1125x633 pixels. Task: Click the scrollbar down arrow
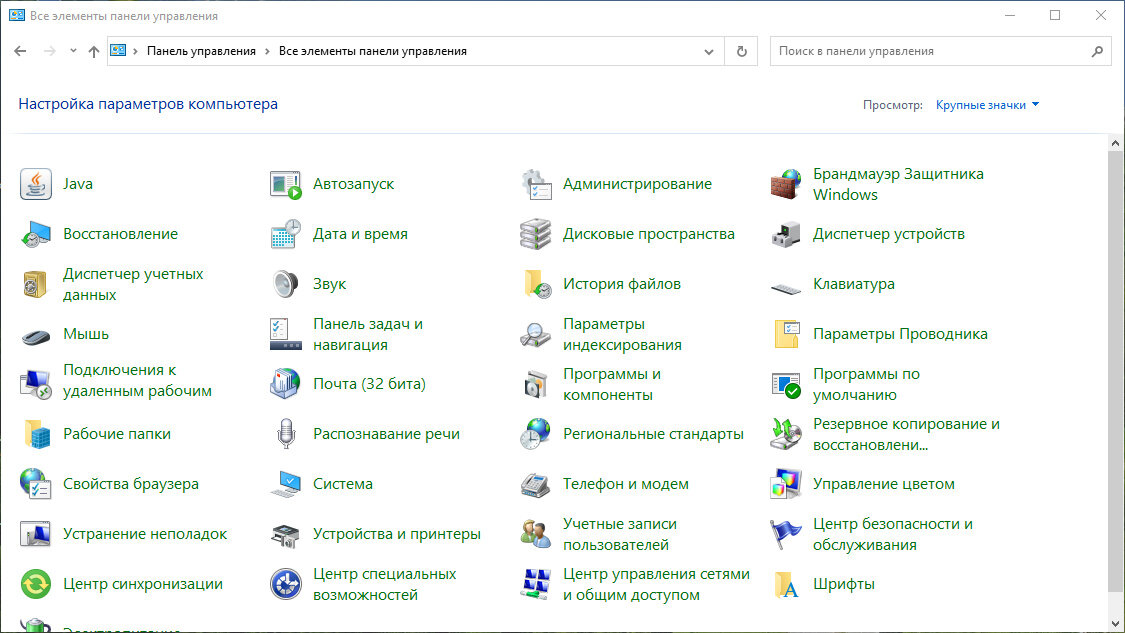1115,624
